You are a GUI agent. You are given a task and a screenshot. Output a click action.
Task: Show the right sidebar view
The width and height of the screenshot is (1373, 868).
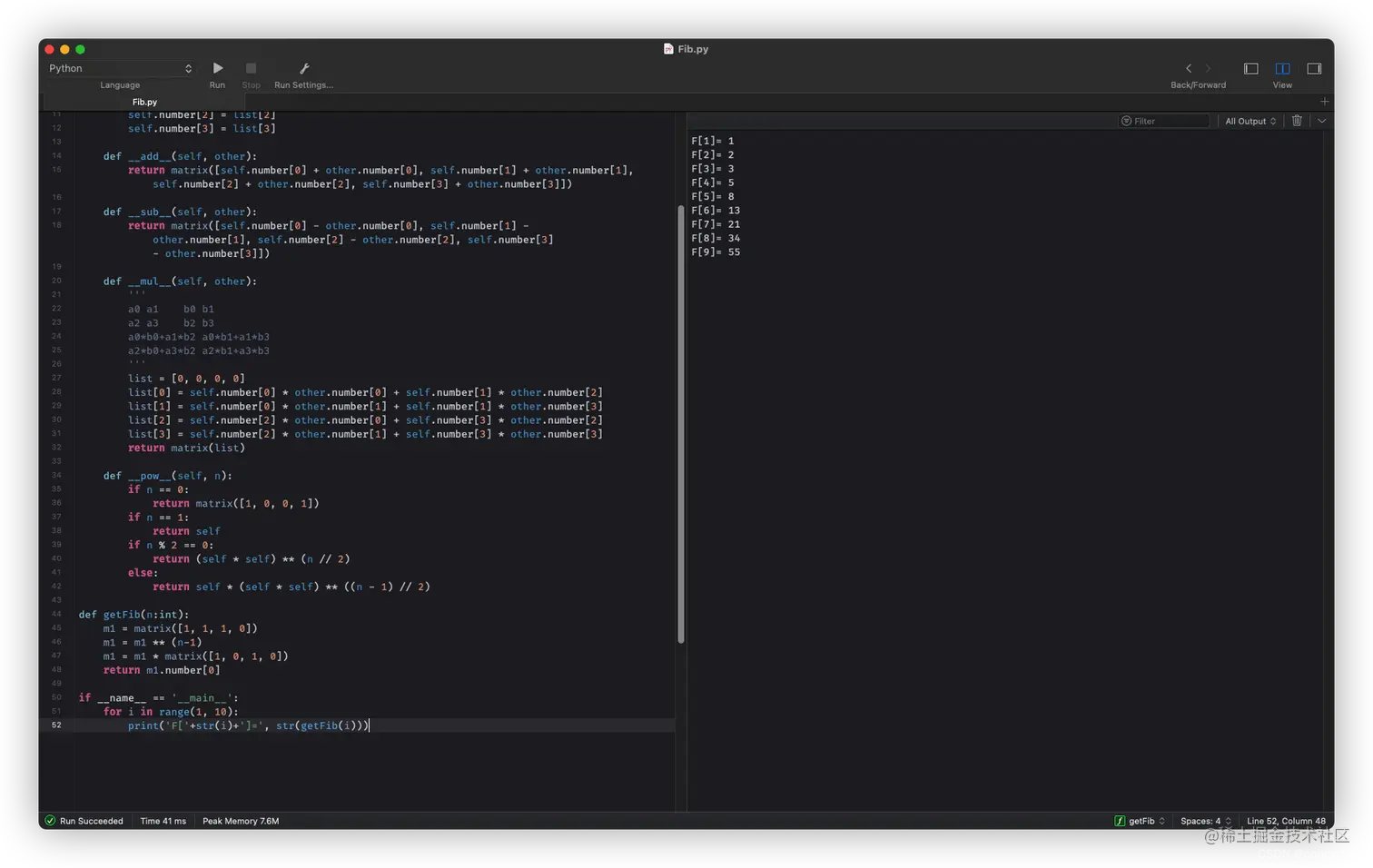[1314, 68]
